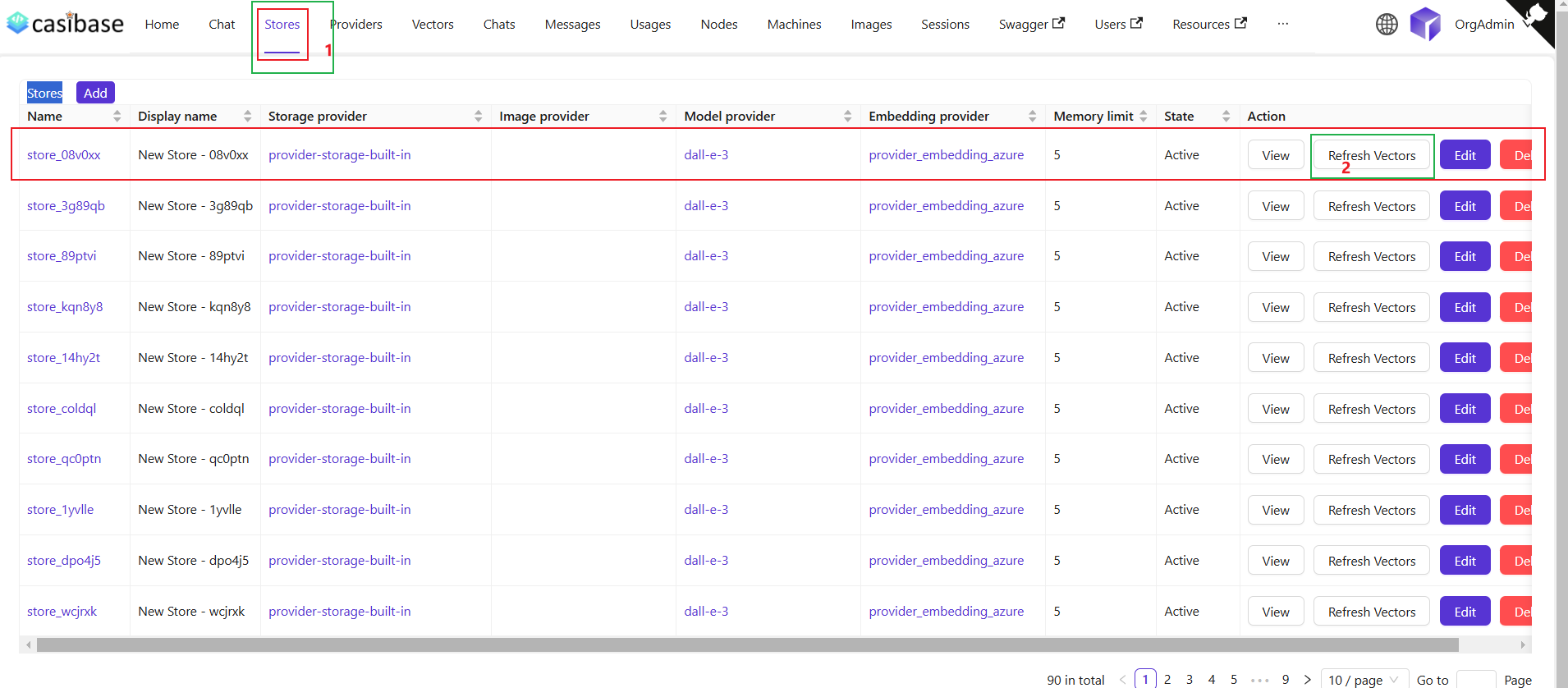Click the OrgAdmin avatar cube icon
The width and height of the screenshot is (1568, 688).
coord(1425,25)
